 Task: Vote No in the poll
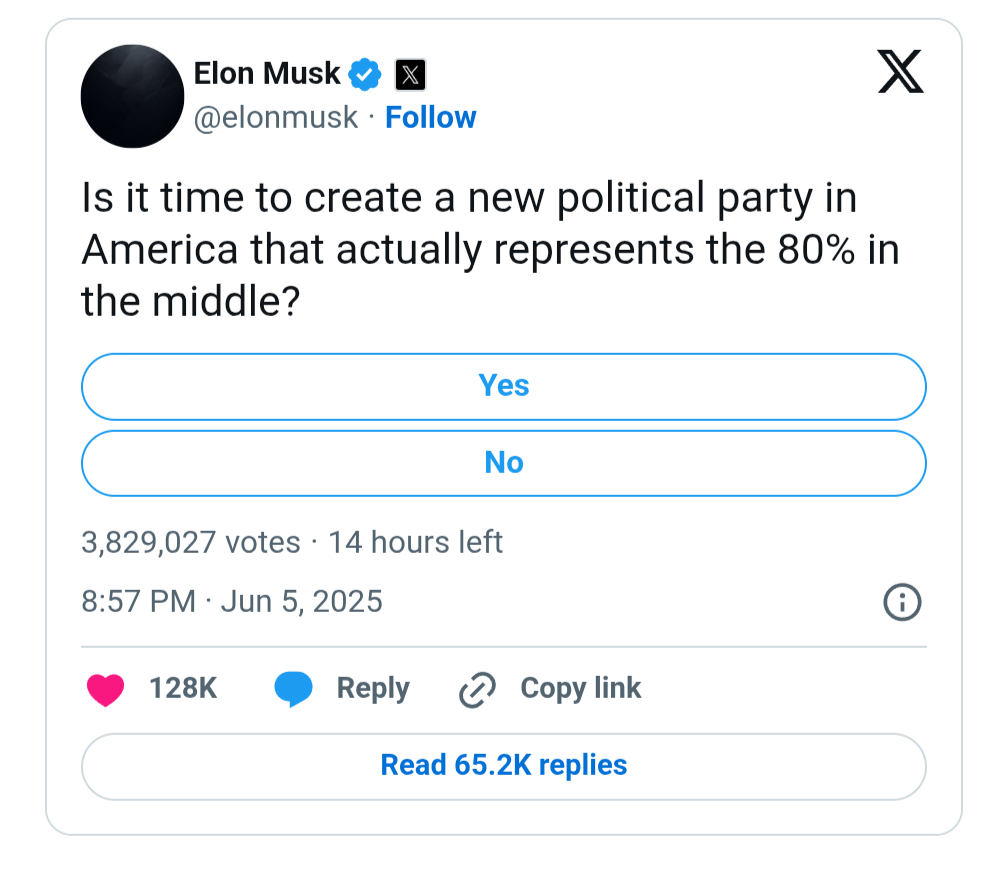pyautogui.click(x=504, y=463)
